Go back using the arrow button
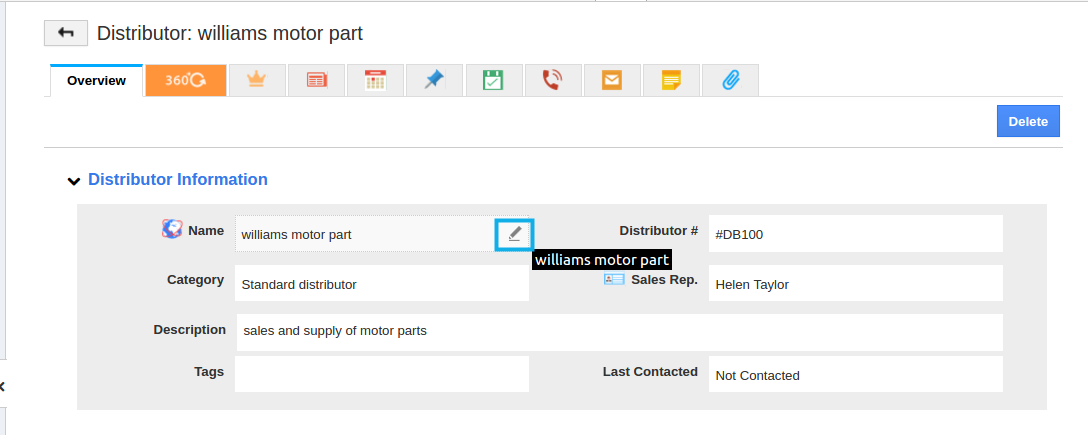Viewport: 1088px width, 435px height. coord(66,33)
